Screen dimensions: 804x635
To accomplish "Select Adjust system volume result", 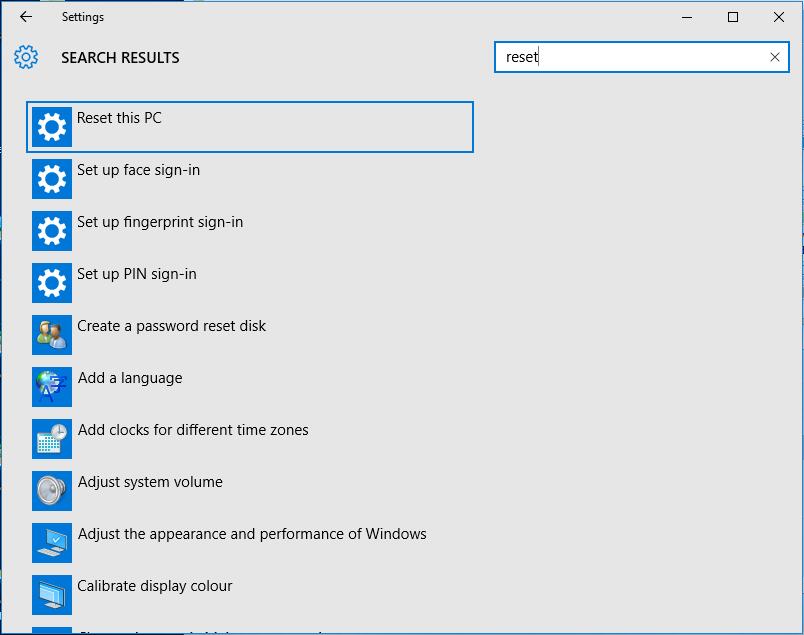I will pos(250,491).
